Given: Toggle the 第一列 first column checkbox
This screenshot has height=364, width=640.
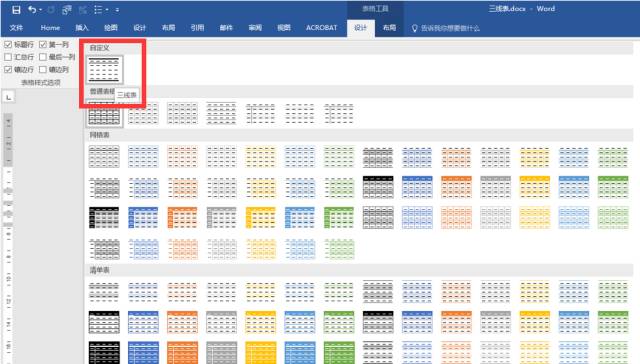Looking at the screenshot, I should [43, 44].
